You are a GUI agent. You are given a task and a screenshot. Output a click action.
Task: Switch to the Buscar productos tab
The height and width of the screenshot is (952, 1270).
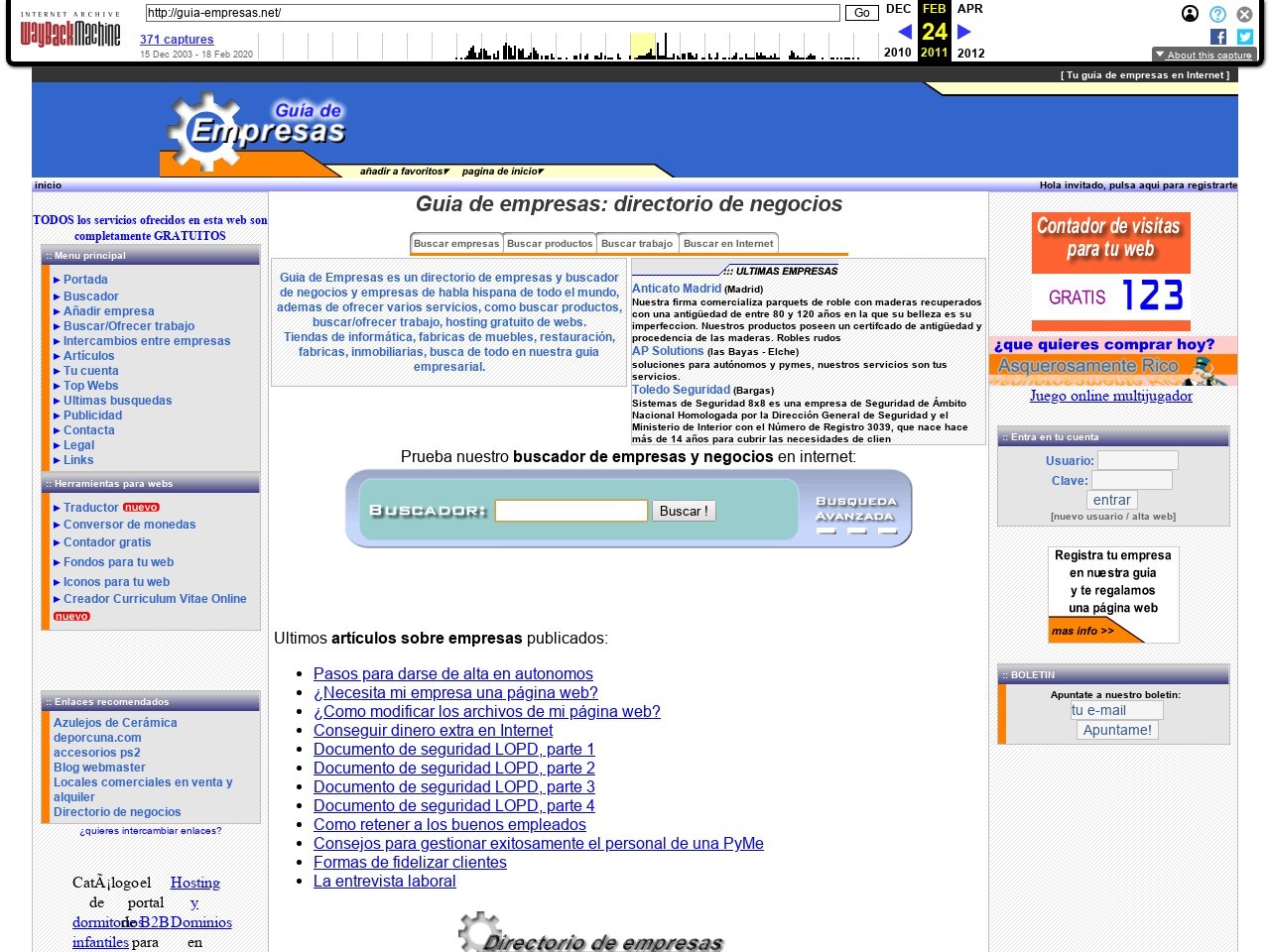pos(549,243)
